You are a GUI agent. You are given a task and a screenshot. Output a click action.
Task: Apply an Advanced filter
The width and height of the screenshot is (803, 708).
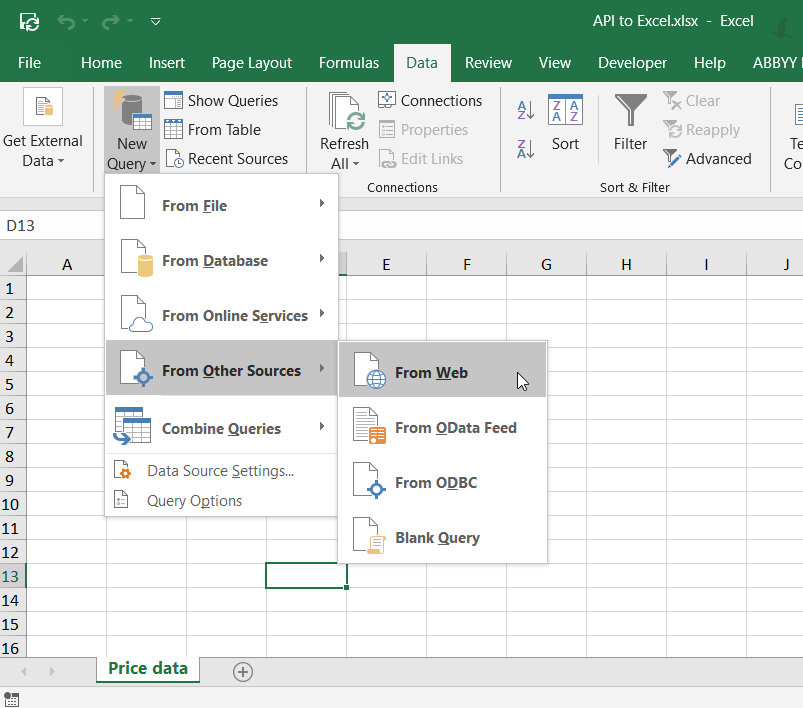pos(708,158)
